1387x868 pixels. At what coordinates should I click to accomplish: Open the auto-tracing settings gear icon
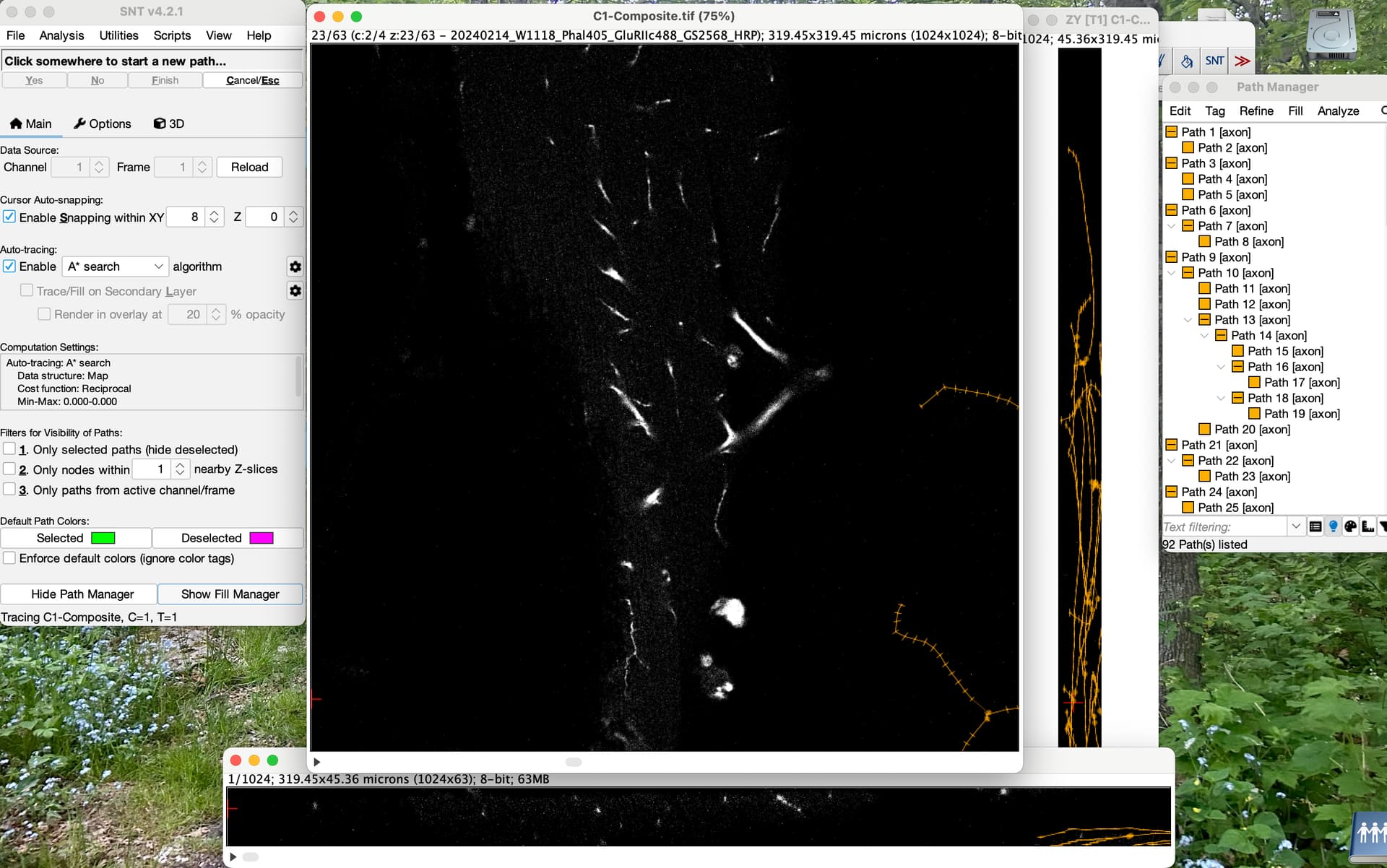(295, 266)
